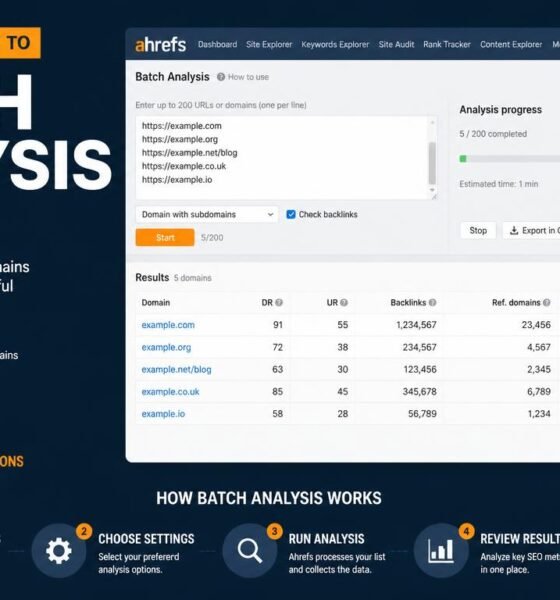Sort by the UR column header

[332, 302]
